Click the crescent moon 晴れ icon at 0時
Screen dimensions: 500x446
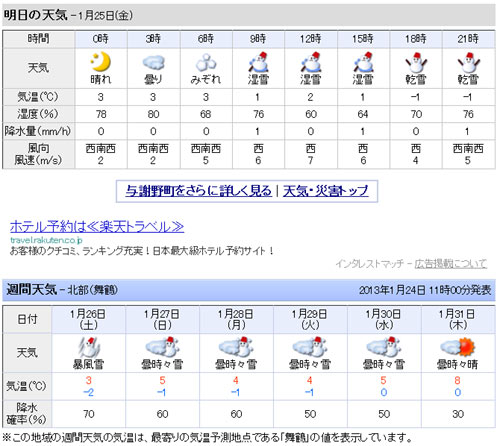[101, 62]
